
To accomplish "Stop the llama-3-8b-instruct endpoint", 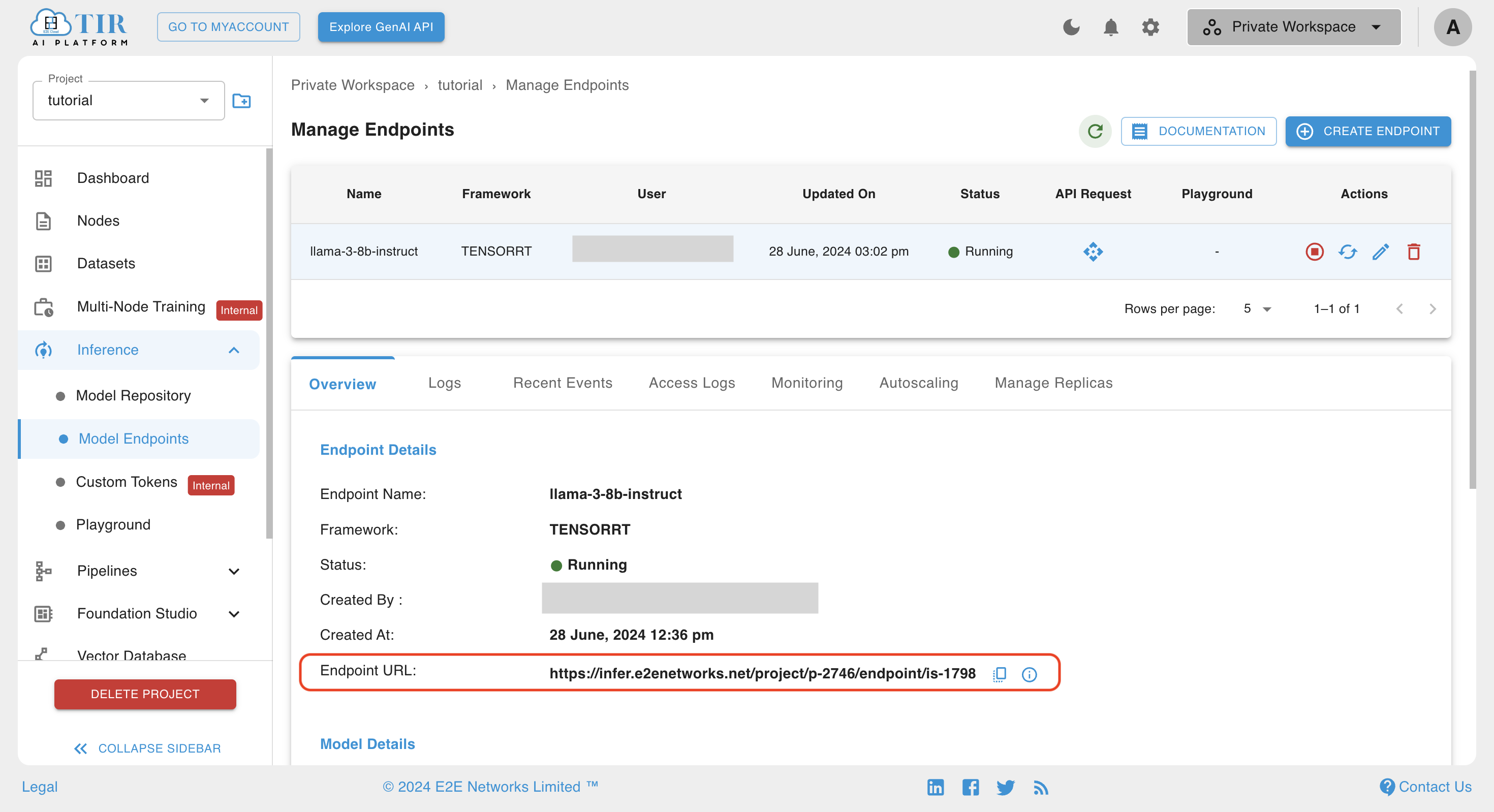I will click(1314, 252).
